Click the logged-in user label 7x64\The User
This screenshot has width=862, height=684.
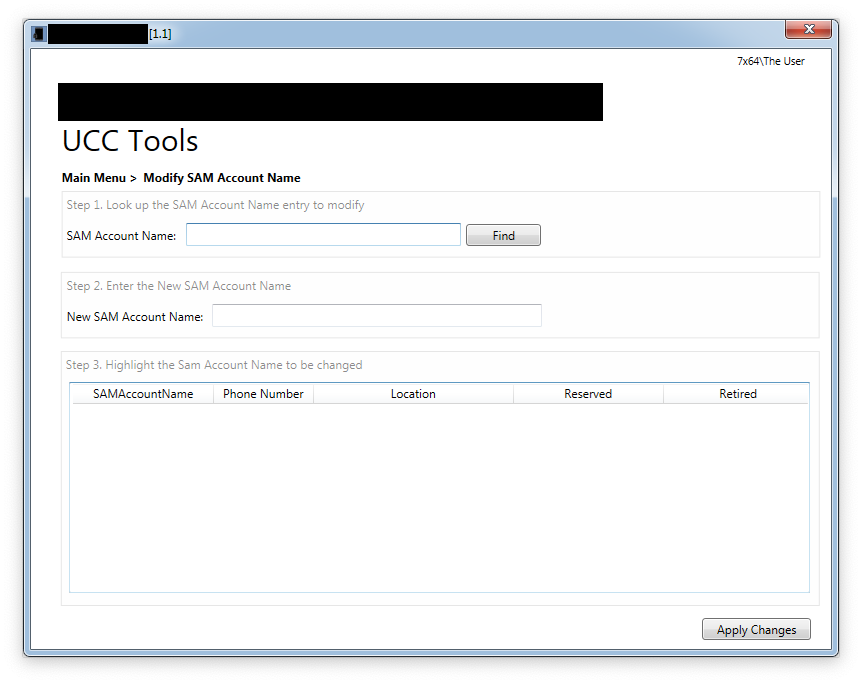770,61
